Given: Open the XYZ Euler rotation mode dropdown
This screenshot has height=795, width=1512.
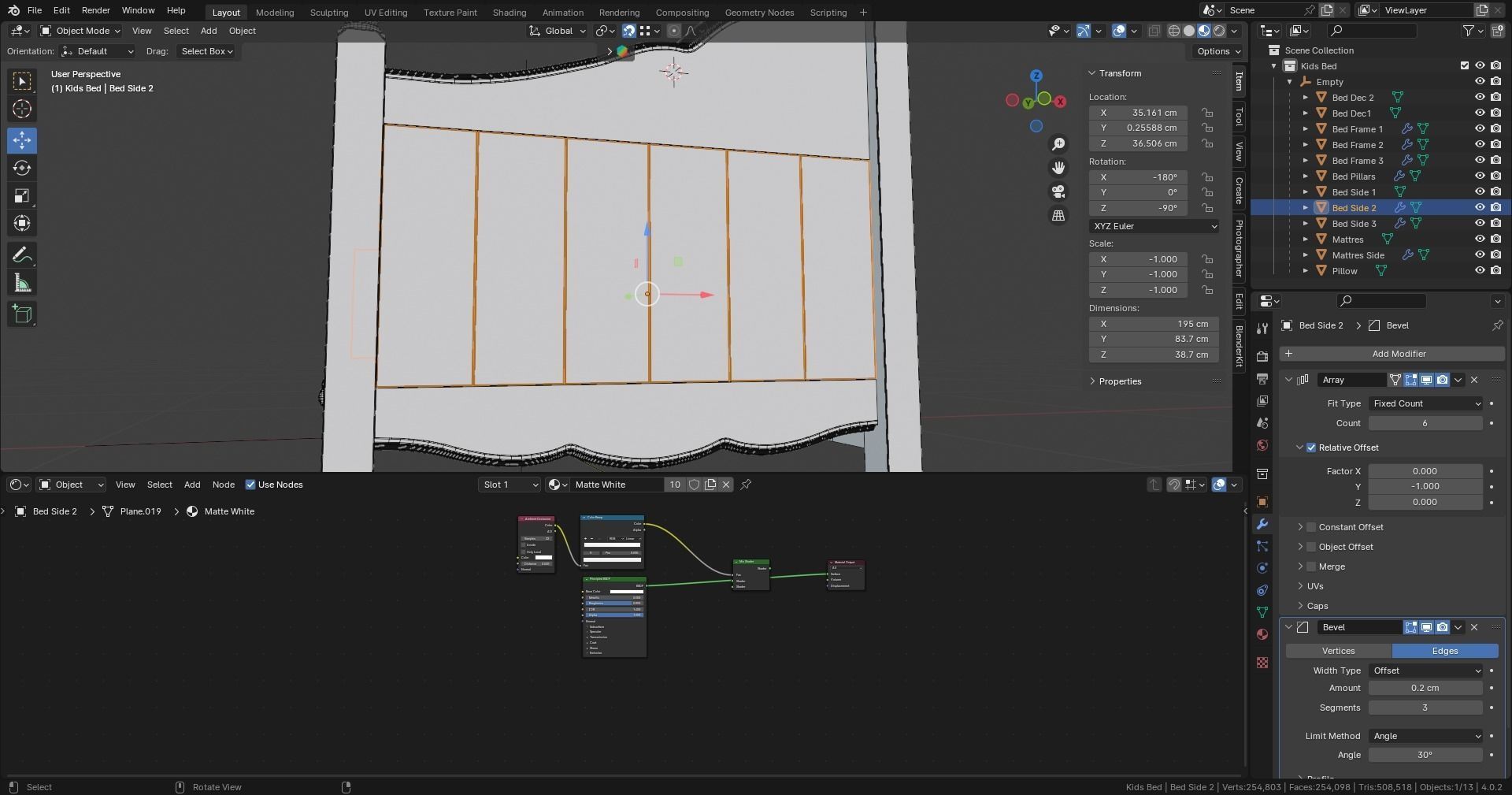Looking at the screenshot, I should [1154, 226].
